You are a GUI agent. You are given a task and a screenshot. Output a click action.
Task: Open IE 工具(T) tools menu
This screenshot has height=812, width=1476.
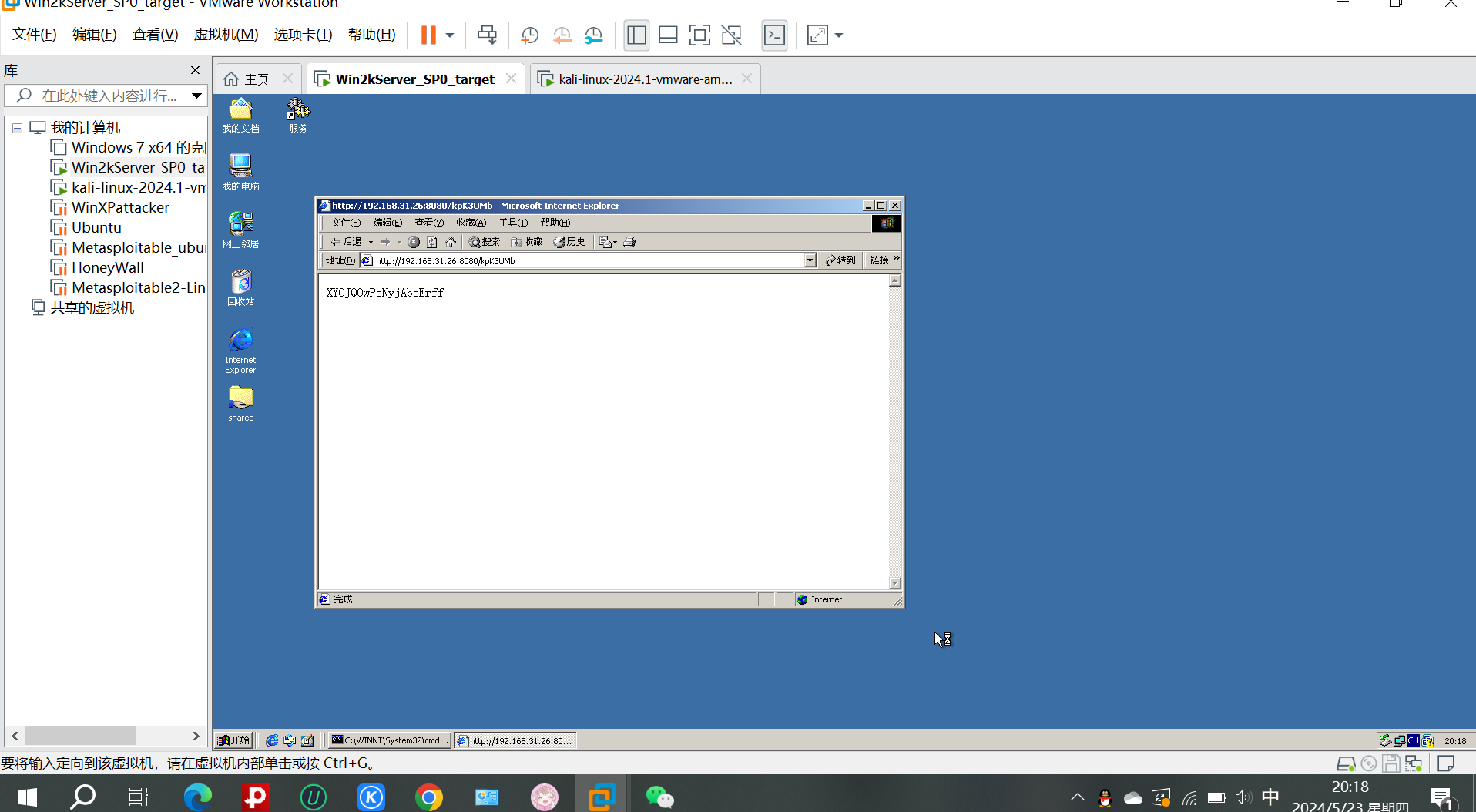[x=513, y=223]
